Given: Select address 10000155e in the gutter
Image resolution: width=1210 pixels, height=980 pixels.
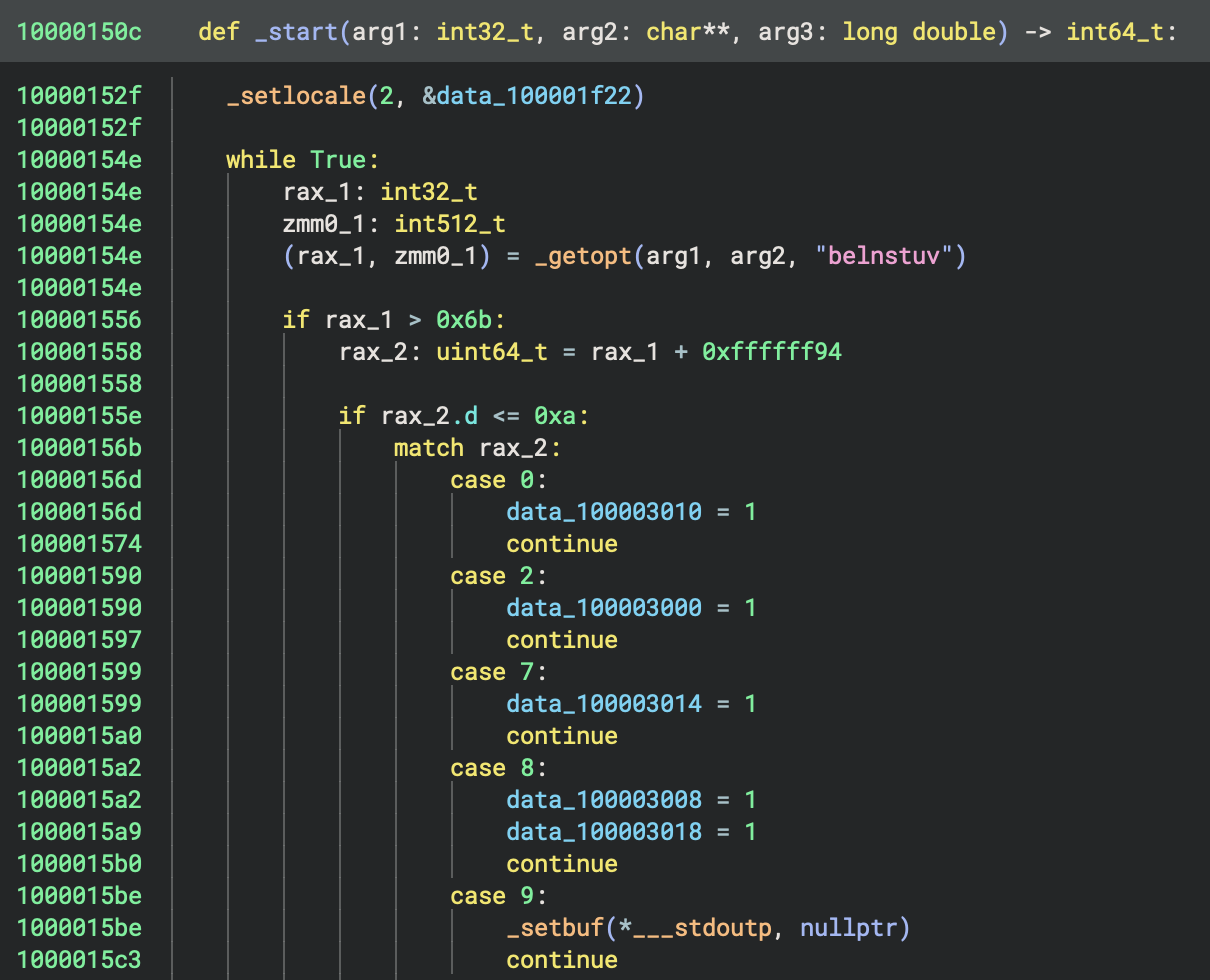Looking at the screenshot, I should click(79, 416).
